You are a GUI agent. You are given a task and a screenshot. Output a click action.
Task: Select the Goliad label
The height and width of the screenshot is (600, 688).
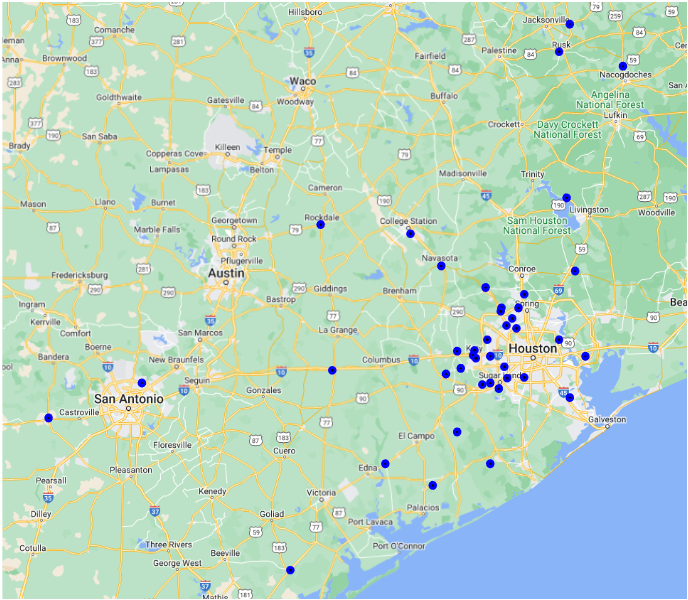pyautogui.click(x=272, y=514)
